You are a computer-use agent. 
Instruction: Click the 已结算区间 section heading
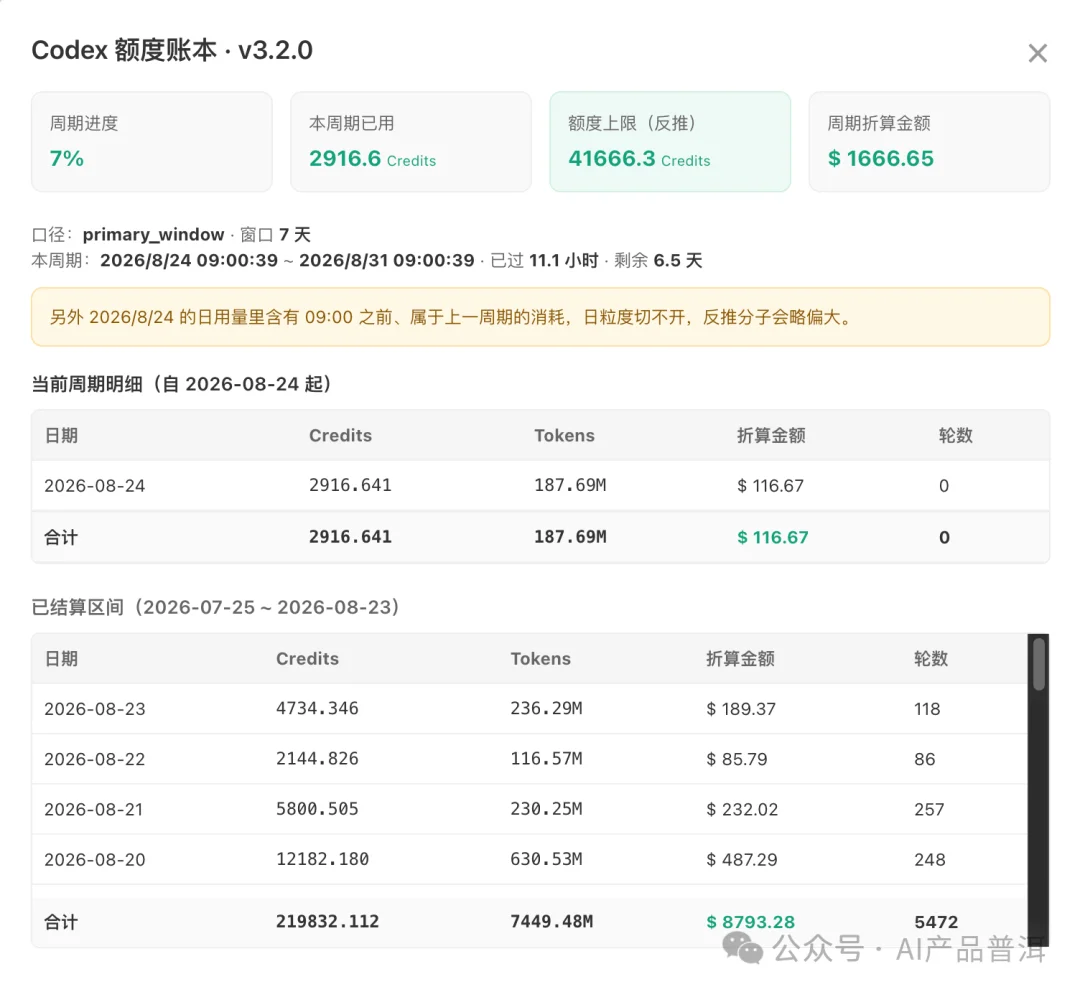(x=216, y=607)
